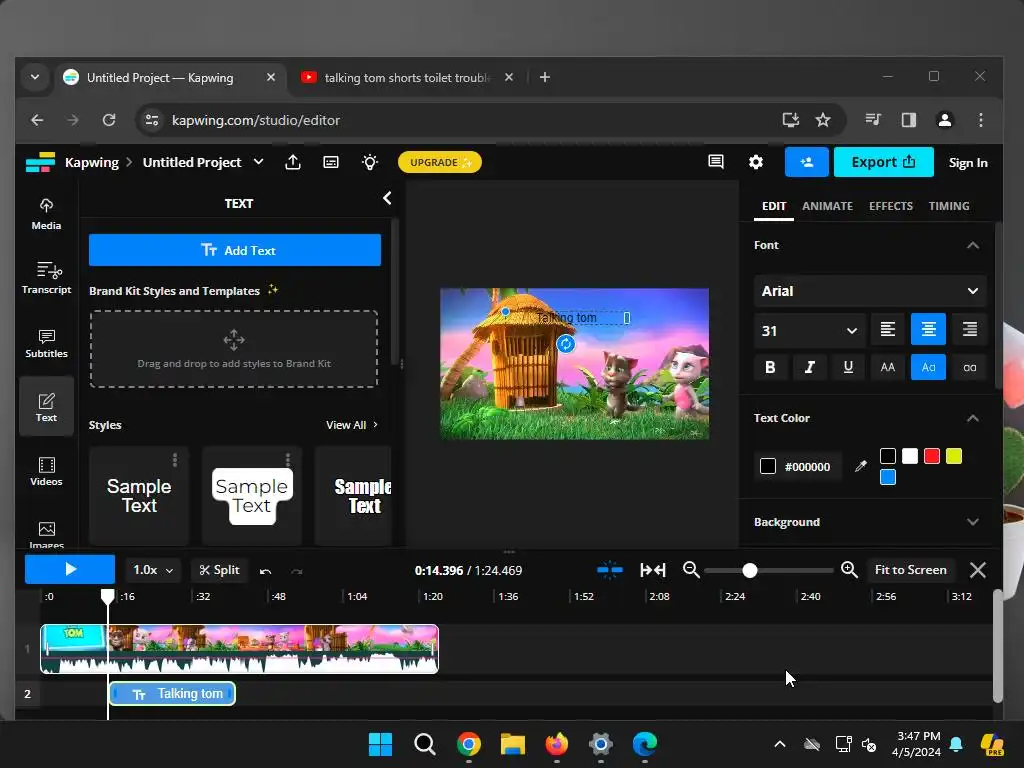Click the UPGRADE button

click(440, 162)
